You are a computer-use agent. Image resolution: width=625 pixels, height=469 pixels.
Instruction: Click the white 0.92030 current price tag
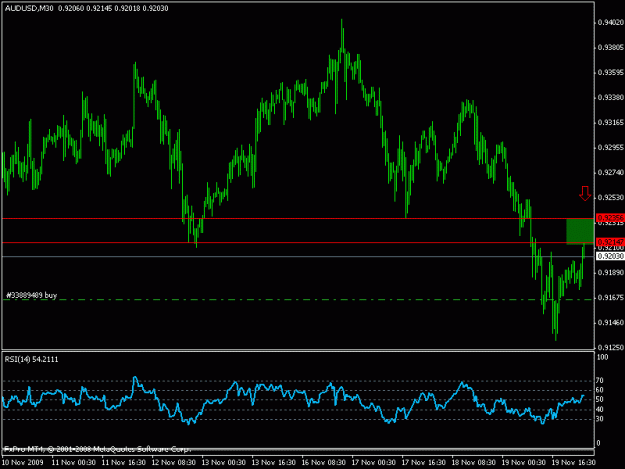coord(610,256)
